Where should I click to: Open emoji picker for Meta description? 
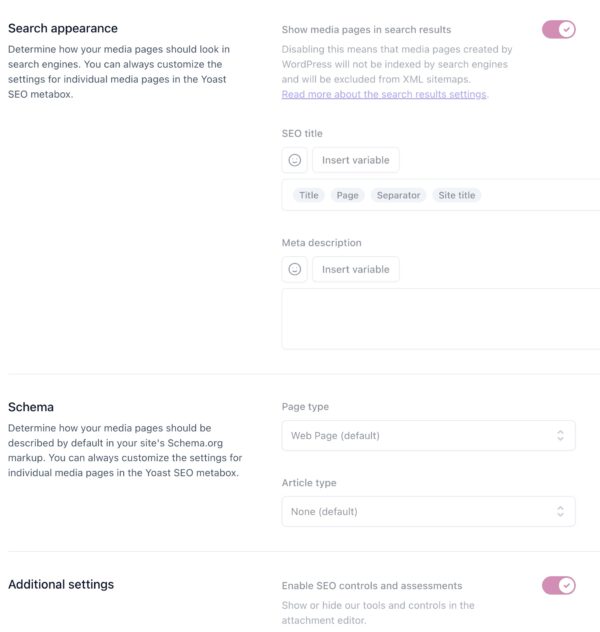[295, 269]
